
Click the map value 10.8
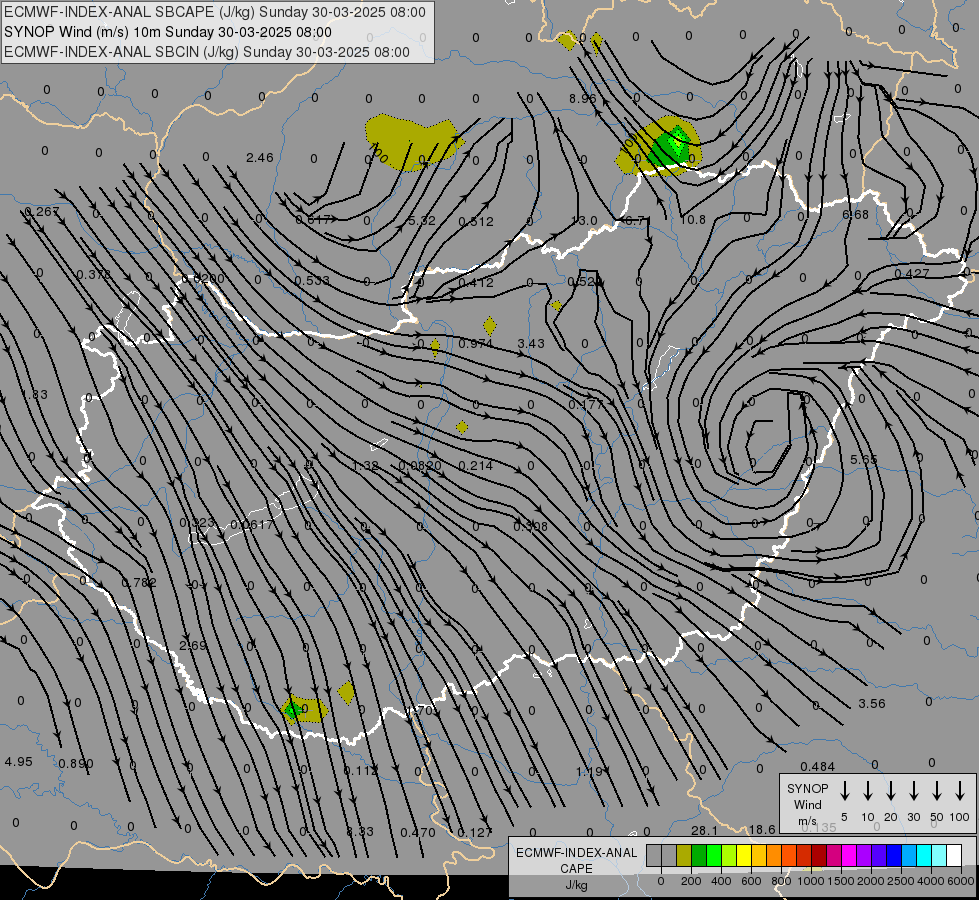pos(693,219)
